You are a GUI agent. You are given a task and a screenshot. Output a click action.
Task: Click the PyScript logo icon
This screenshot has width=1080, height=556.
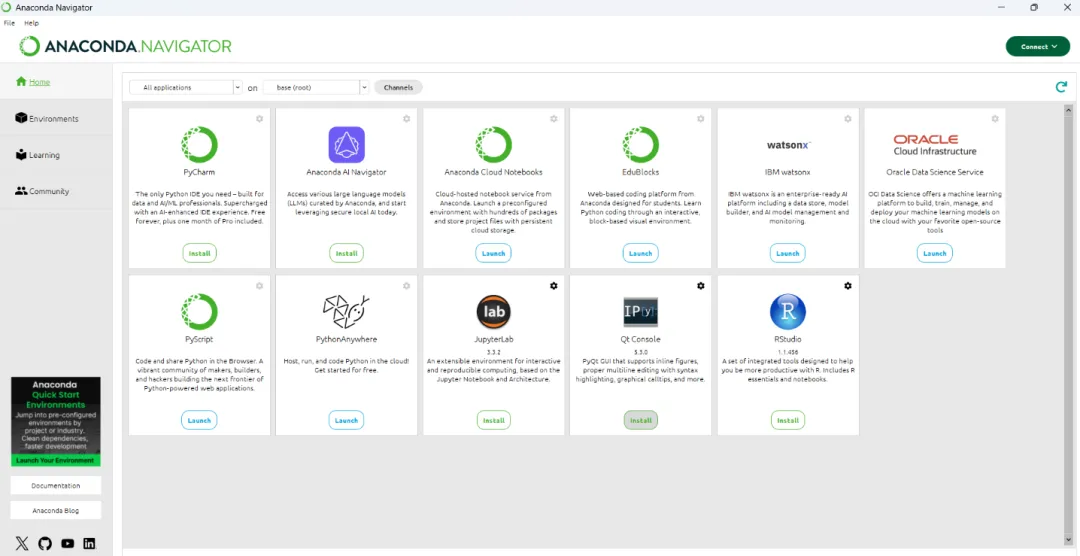click(x=200, y=311)
